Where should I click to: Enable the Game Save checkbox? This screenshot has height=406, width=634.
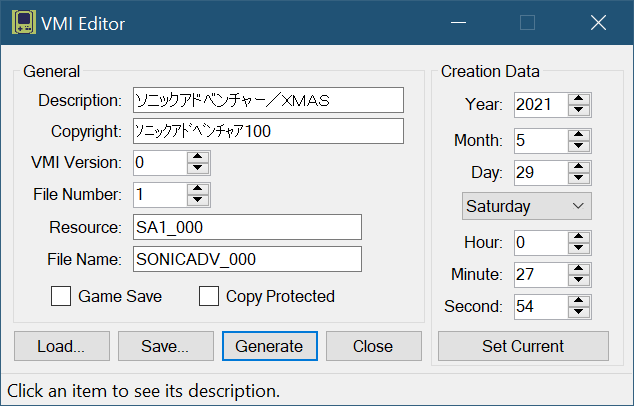click(62, 296)
